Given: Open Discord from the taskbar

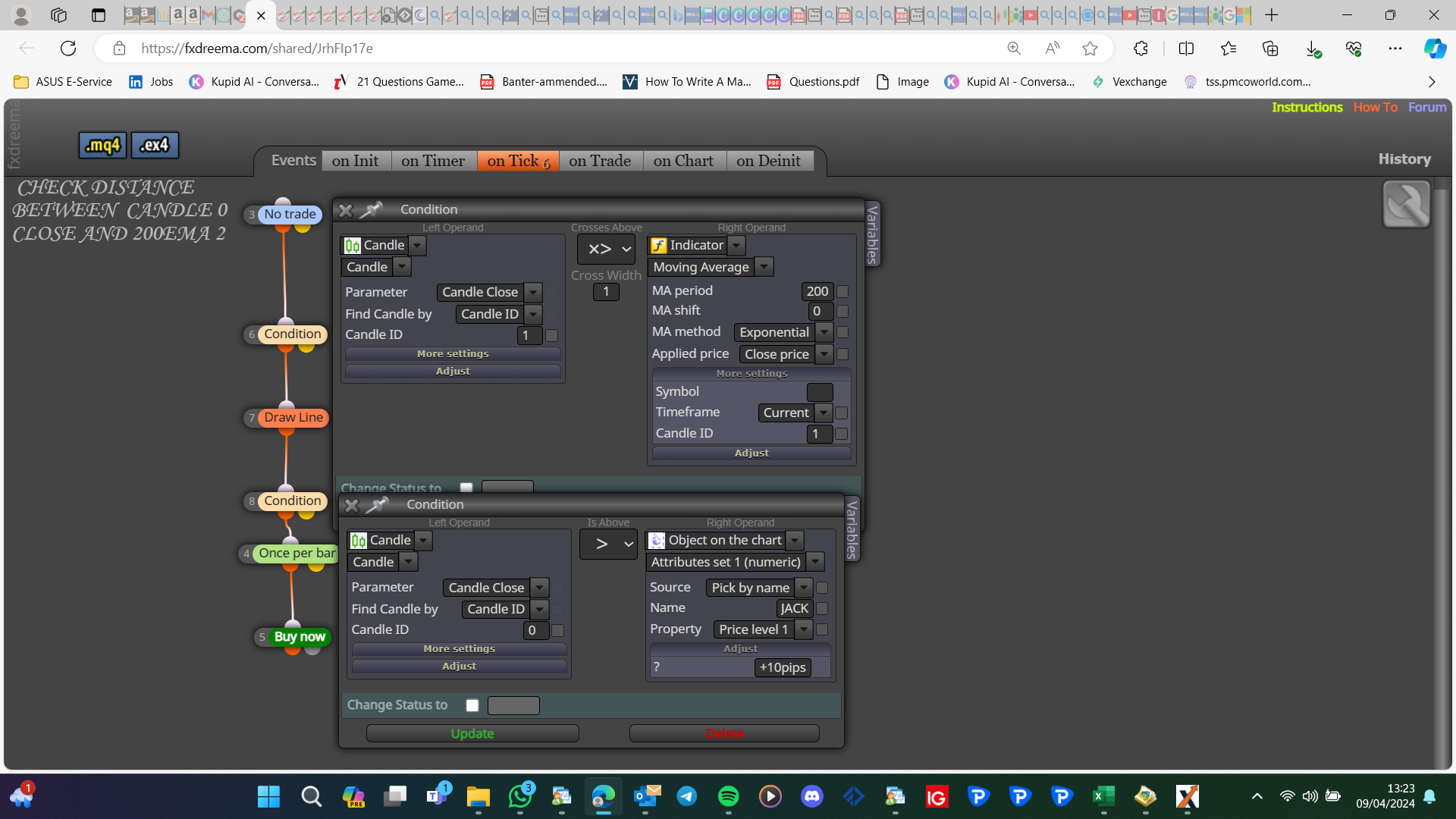Looking at the screenshot, I should (812, 796).
